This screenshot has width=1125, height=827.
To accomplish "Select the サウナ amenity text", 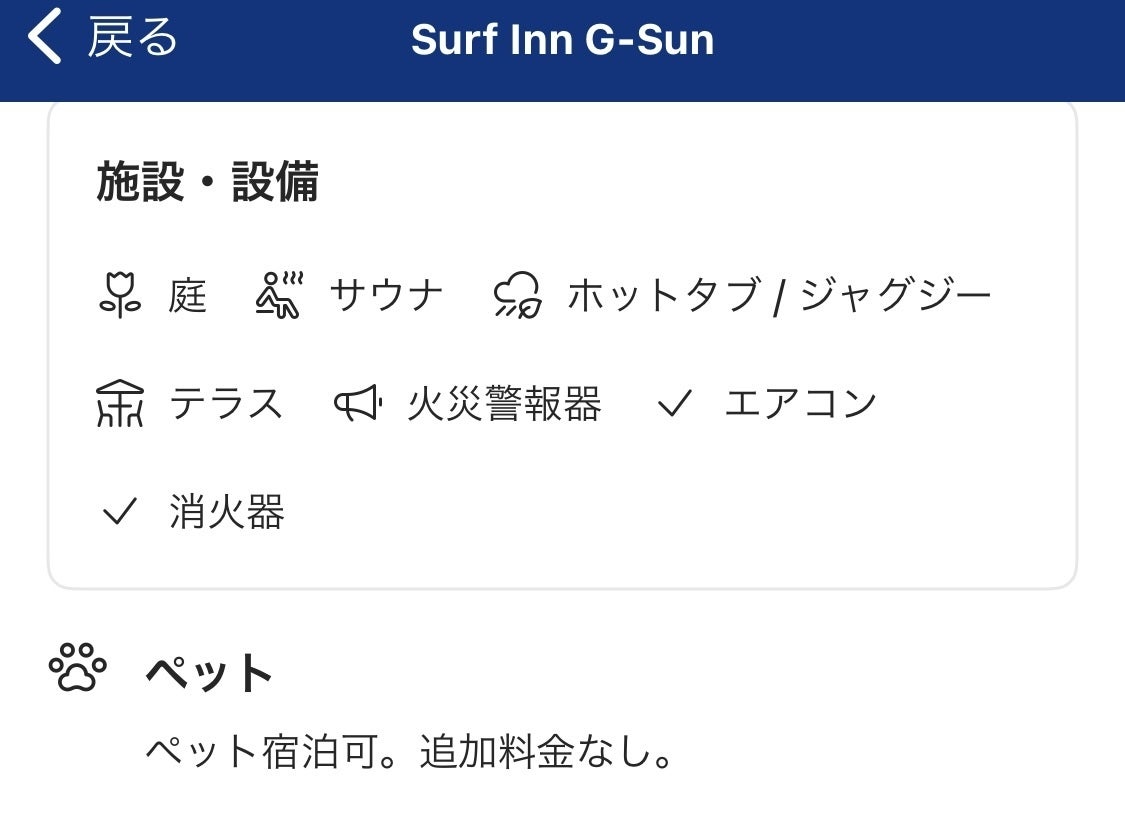I will pyautogui.click(x=386, y=296).
